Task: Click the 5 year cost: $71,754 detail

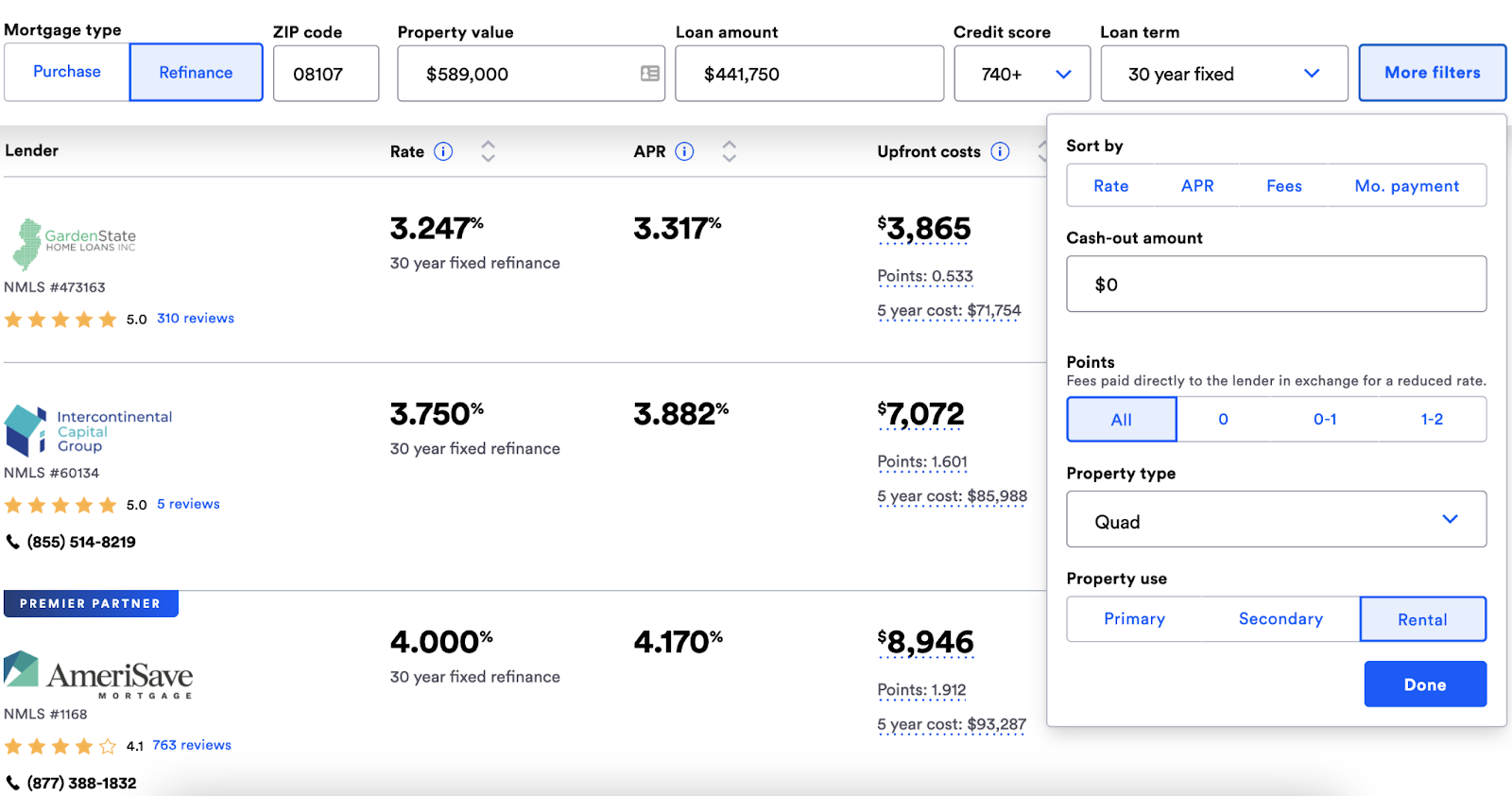Action: tap(949, 310)
